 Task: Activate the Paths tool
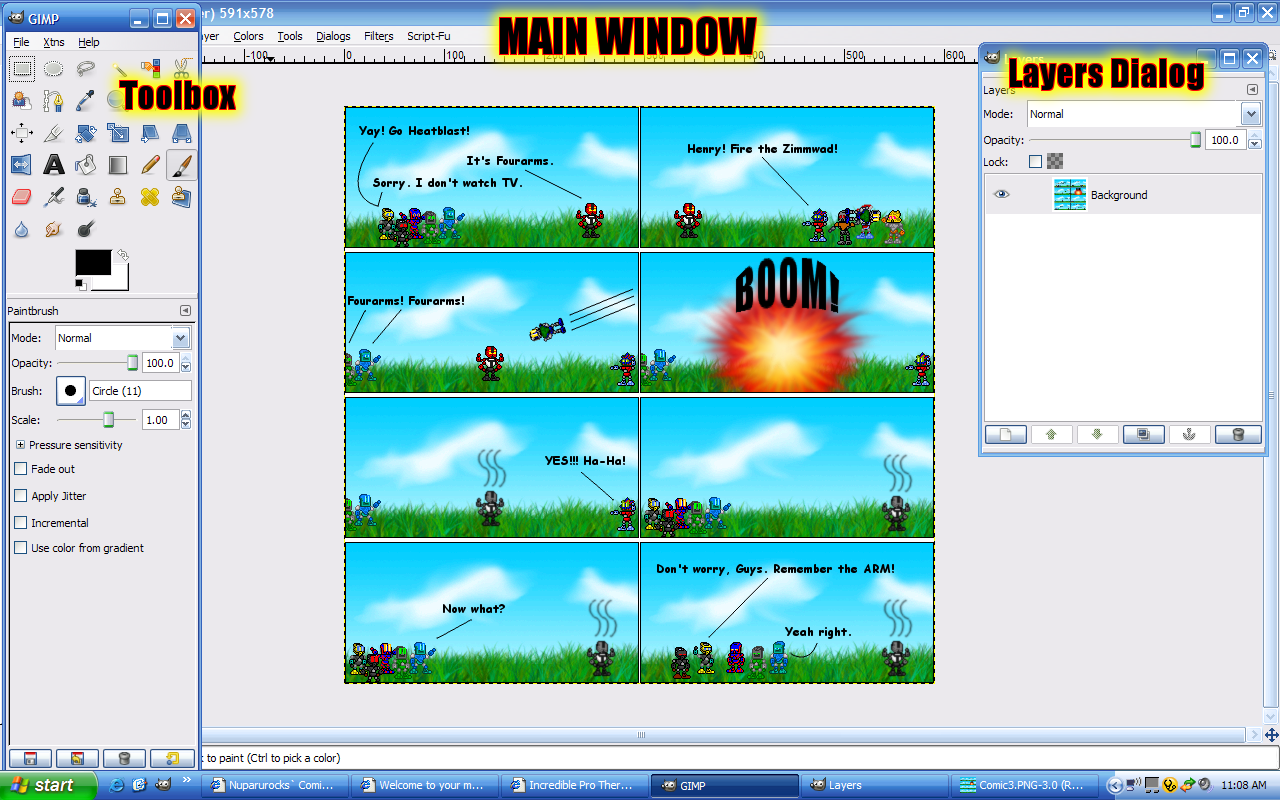click(54, 101)
